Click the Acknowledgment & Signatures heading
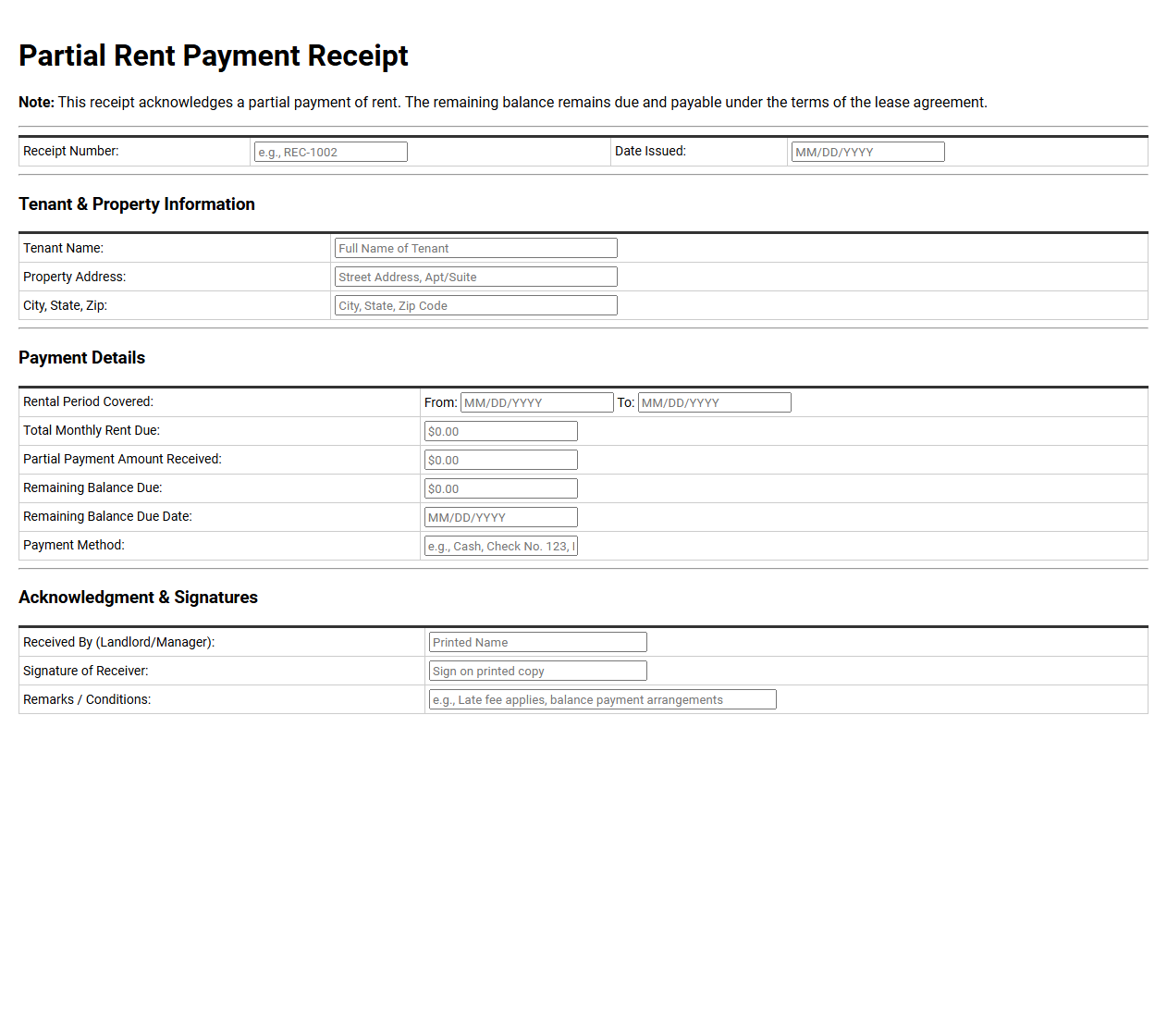 point(139,598)
